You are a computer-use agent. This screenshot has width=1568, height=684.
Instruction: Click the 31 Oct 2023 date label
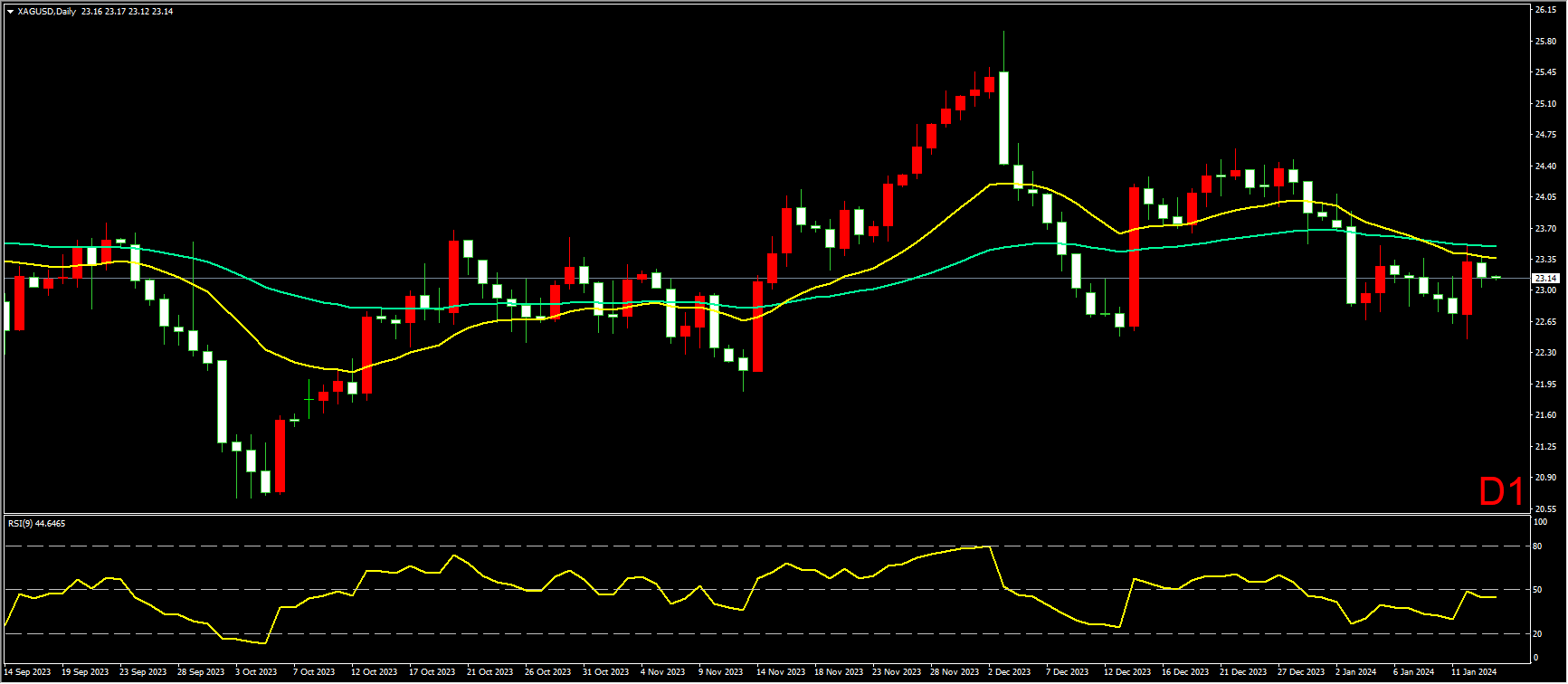click(x=606, y=672)
